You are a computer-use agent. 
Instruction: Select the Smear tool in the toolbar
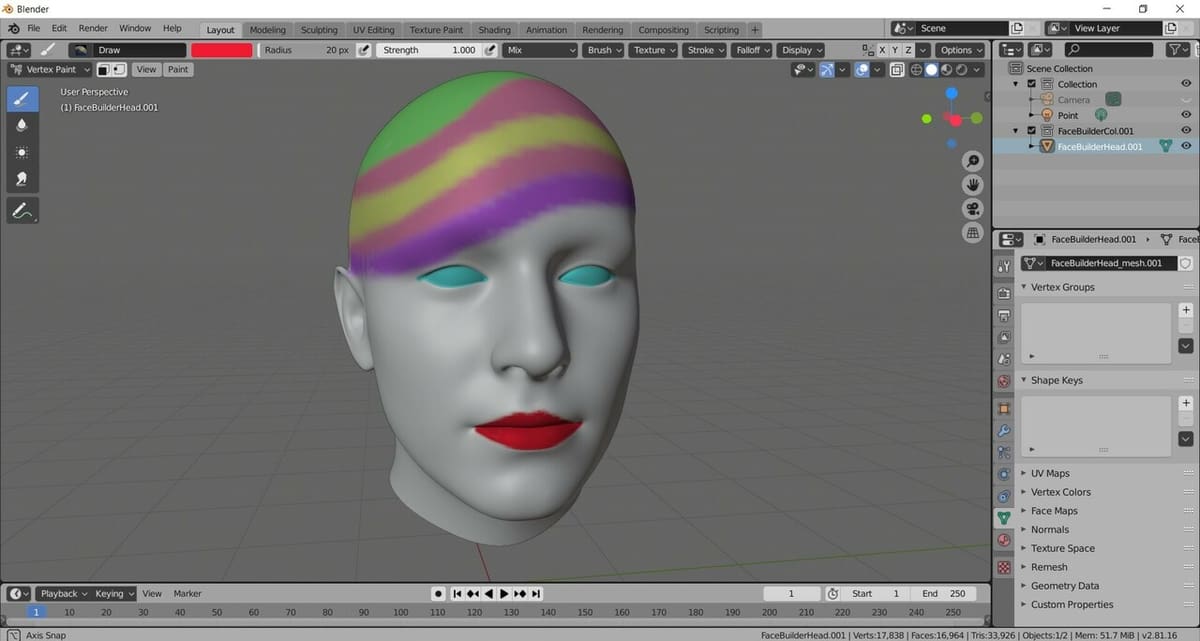coord(22,179)
